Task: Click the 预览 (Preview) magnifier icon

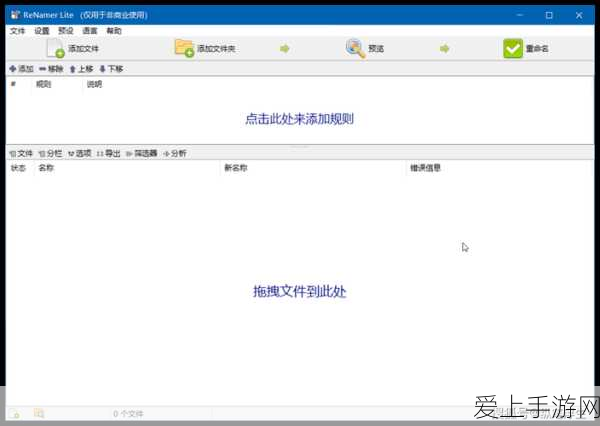Action: [355, 48]
